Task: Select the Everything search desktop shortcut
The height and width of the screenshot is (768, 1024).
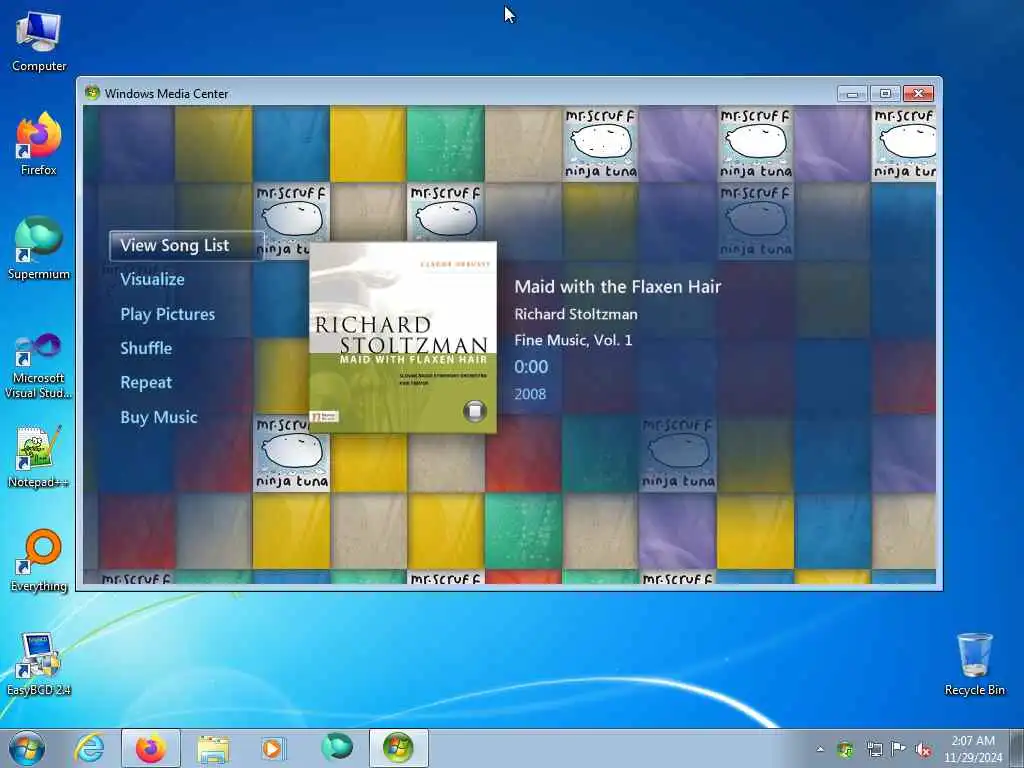Action: [x=39, y=560]
